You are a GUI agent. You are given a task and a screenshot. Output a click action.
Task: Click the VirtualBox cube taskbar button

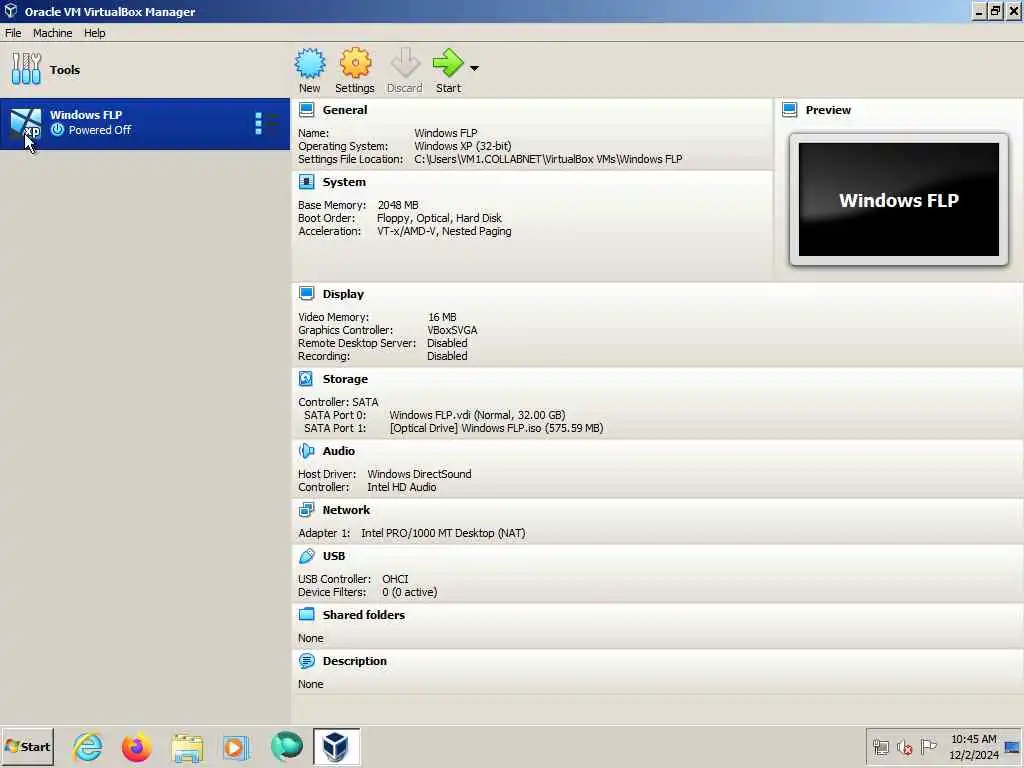[x=336, y=746]
